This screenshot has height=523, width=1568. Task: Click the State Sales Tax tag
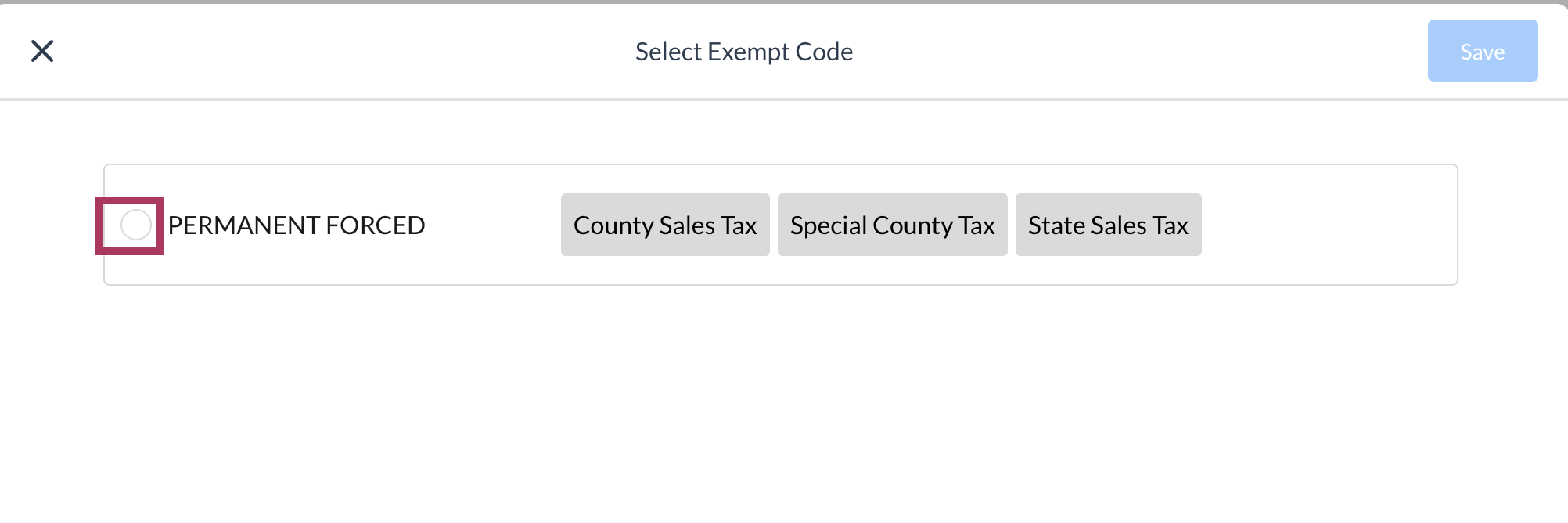[1108, 225]
